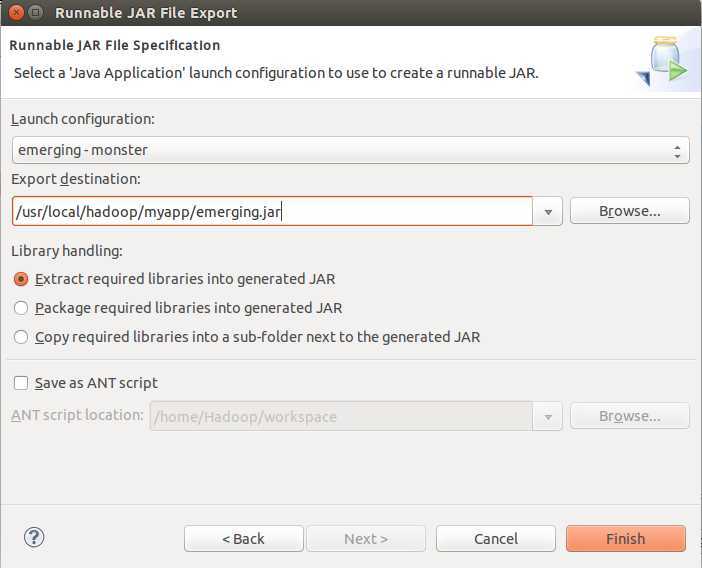The height and width of the screenshot is (568, 702).
Task: Cancel the JAR export dialog
Action: point(496,538)
